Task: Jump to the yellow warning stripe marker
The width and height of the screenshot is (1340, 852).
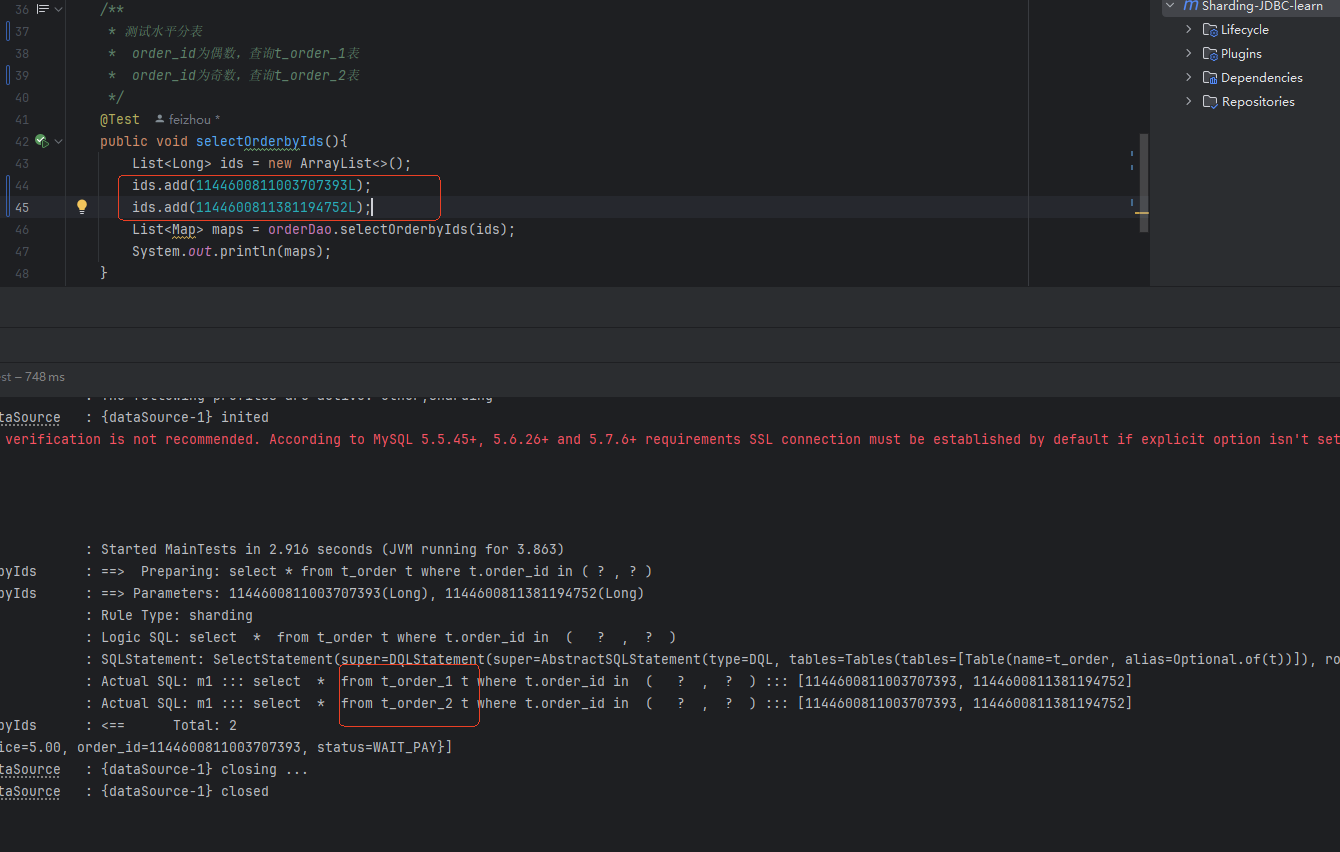Action: pos(1141,212)
